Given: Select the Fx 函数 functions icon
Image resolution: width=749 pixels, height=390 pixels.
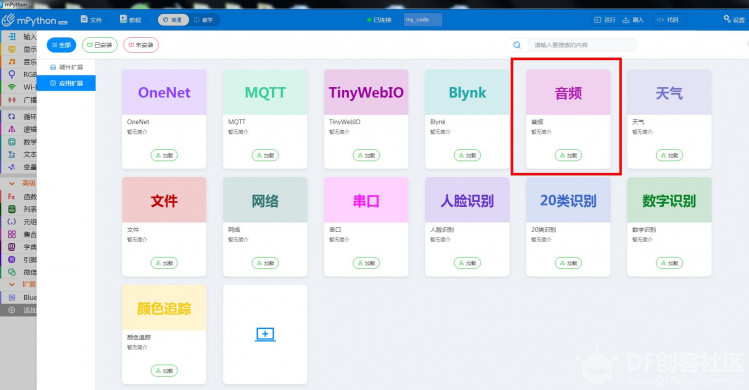Looking at the screenshot, I should tap(12, 196).
